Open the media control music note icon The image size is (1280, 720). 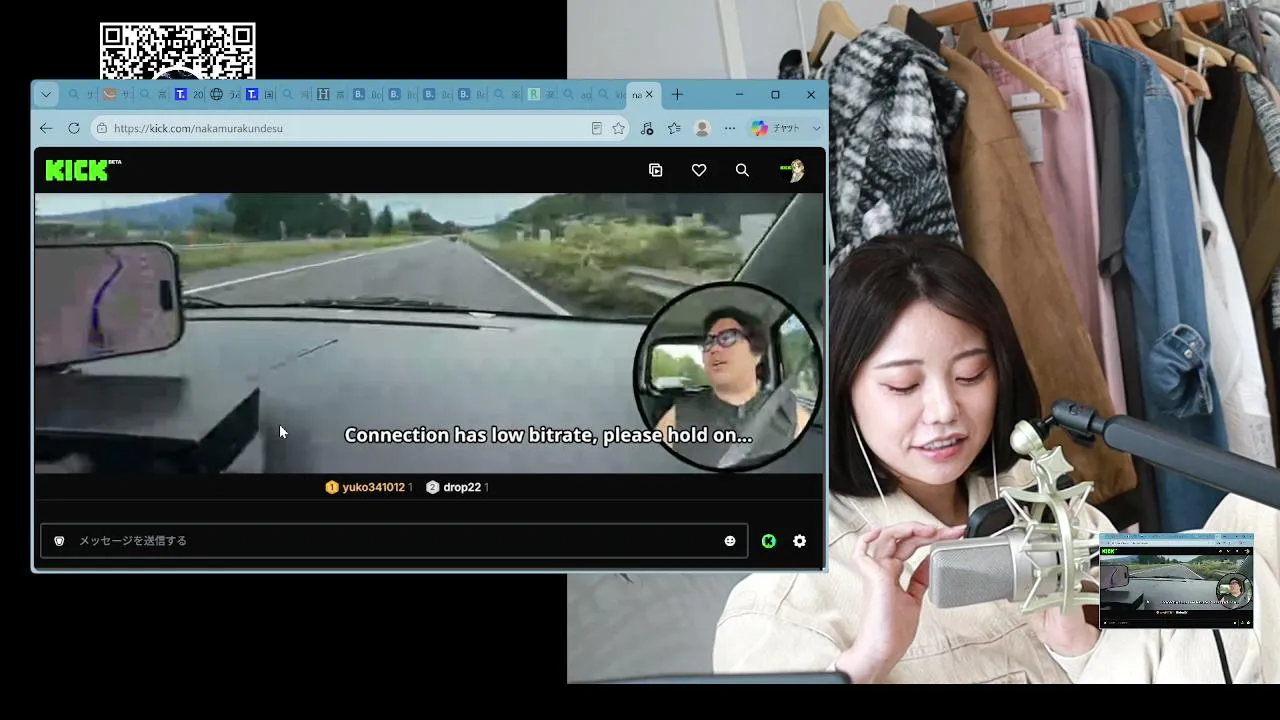(647, 128)
